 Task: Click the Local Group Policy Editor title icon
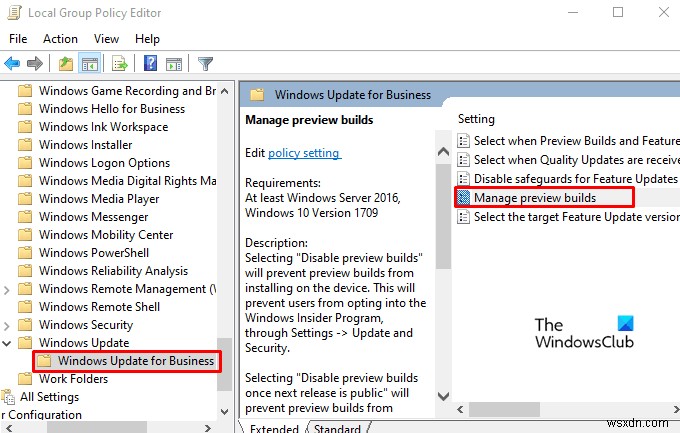pyautogui.click(x=14, y=13)
